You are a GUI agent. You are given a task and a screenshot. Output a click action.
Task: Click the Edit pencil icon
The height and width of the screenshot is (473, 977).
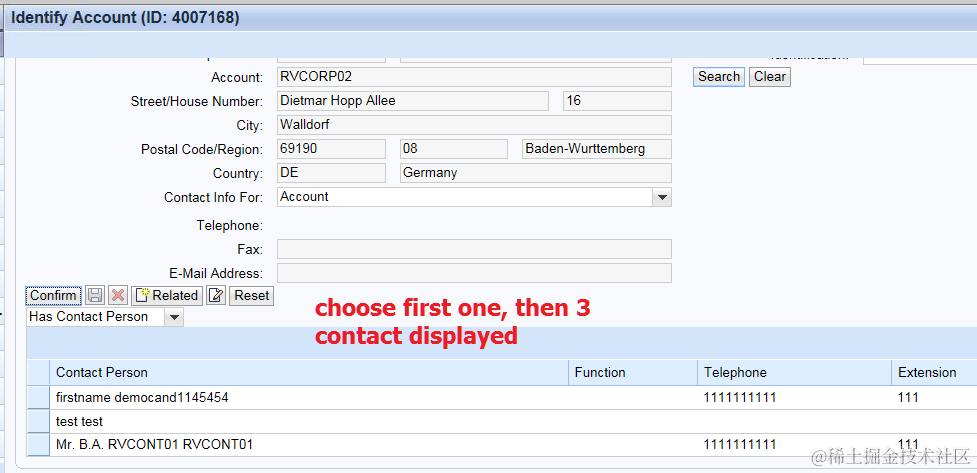[216, 295]
